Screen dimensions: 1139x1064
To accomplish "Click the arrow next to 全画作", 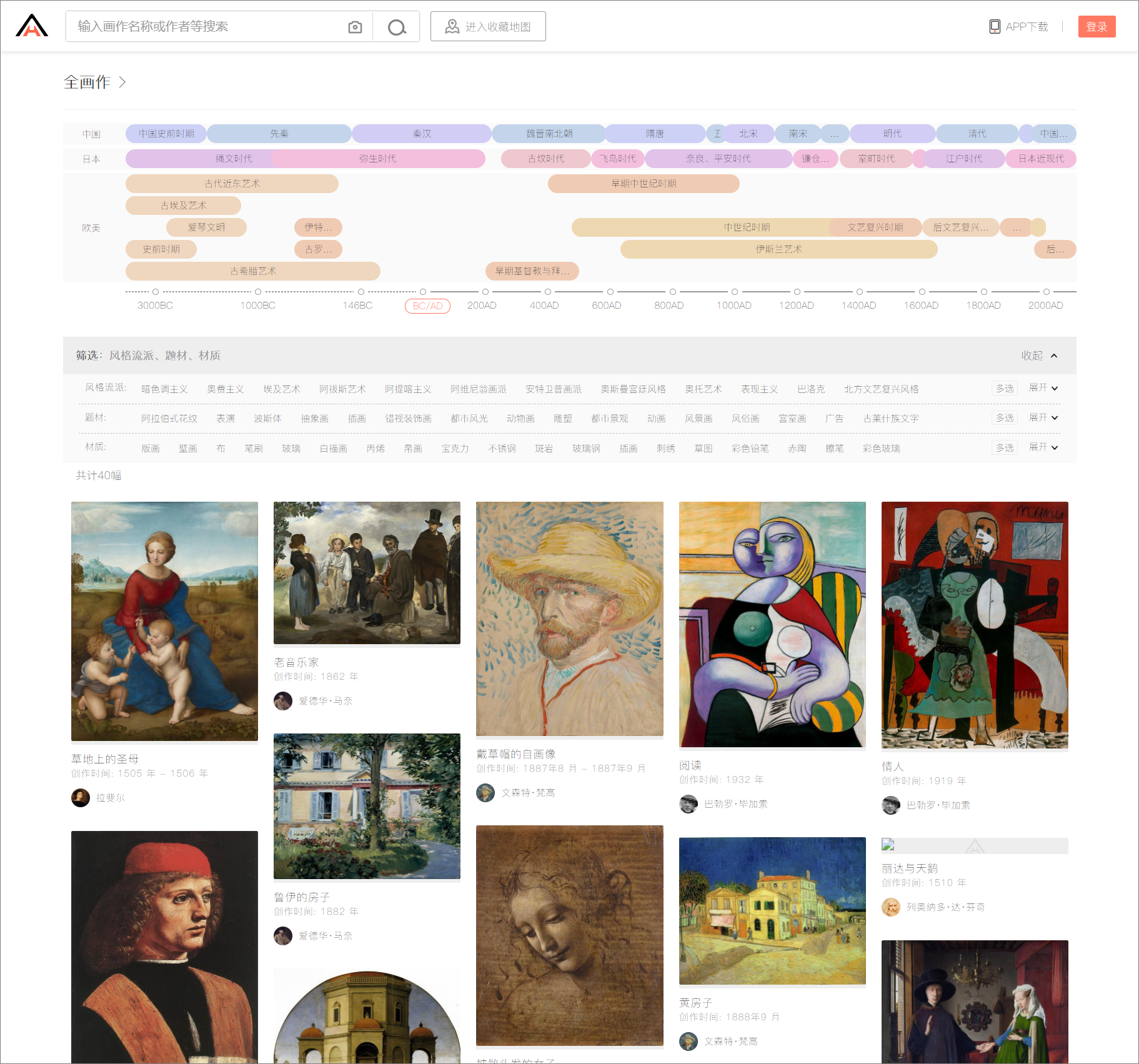I will point(122,82).
